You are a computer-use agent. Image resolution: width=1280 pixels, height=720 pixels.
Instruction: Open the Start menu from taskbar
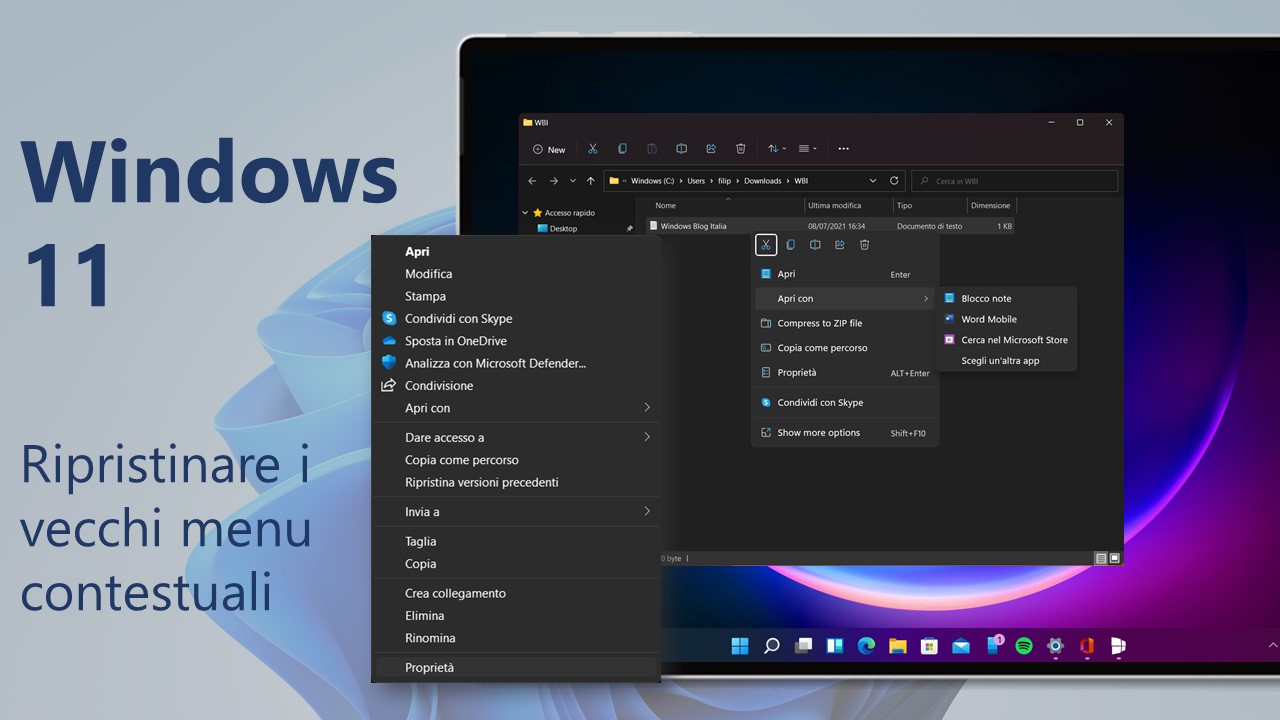click(x=740, y=646)
